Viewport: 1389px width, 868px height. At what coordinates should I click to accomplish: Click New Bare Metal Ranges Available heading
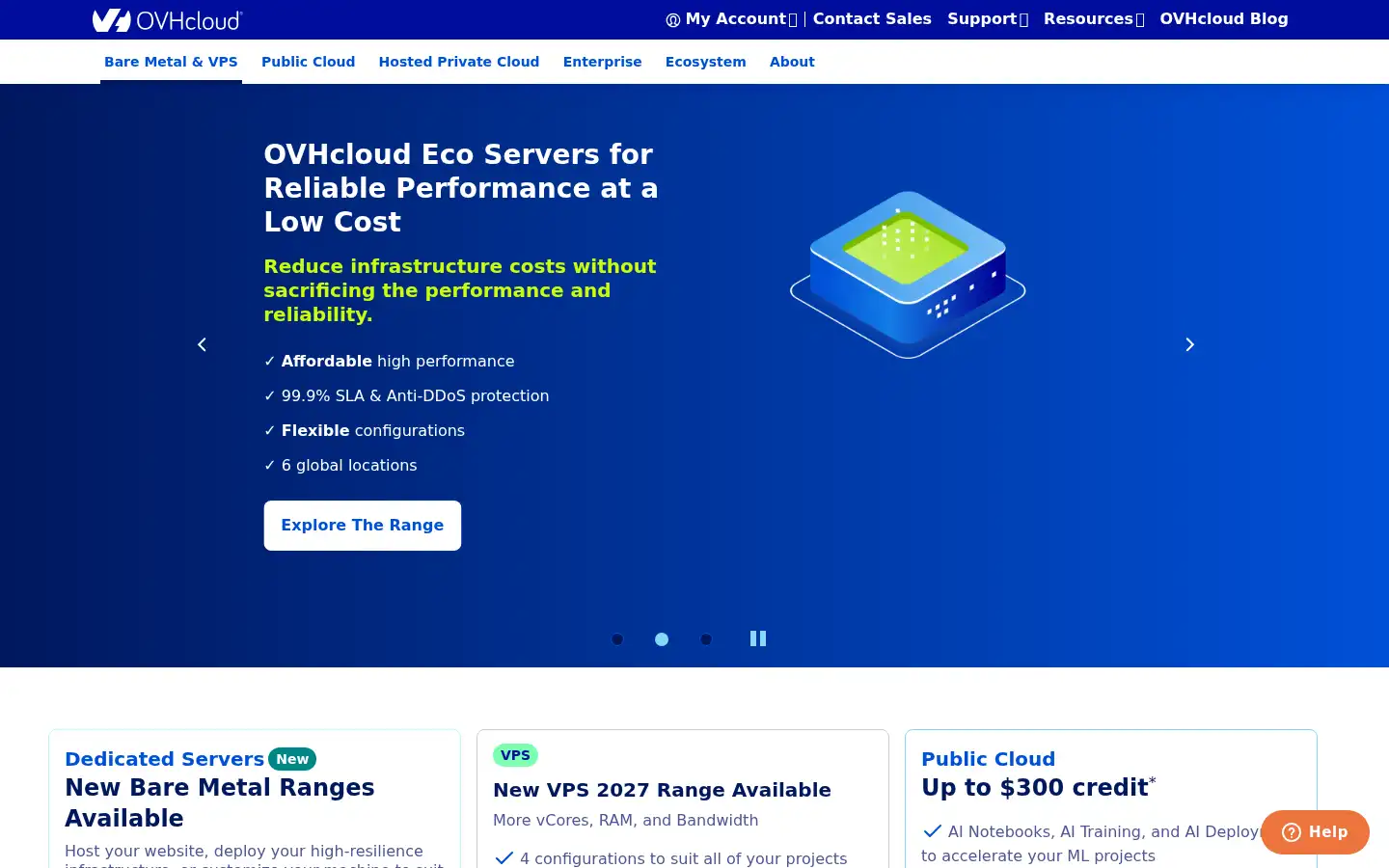point(220,802)
